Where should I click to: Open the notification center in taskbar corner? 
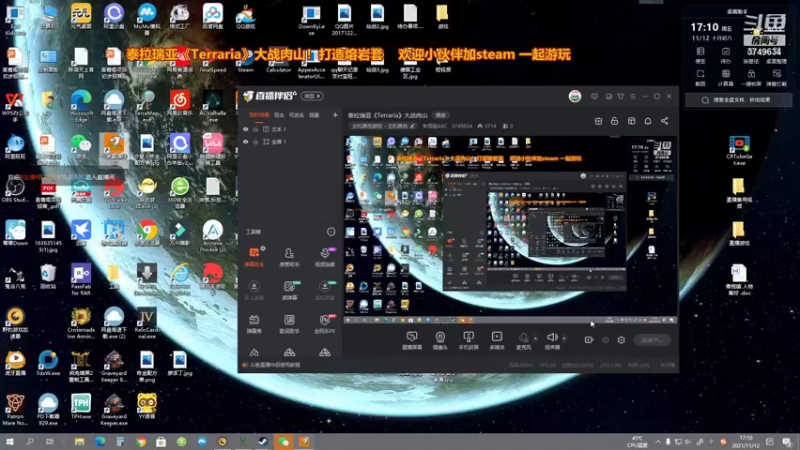786,442
